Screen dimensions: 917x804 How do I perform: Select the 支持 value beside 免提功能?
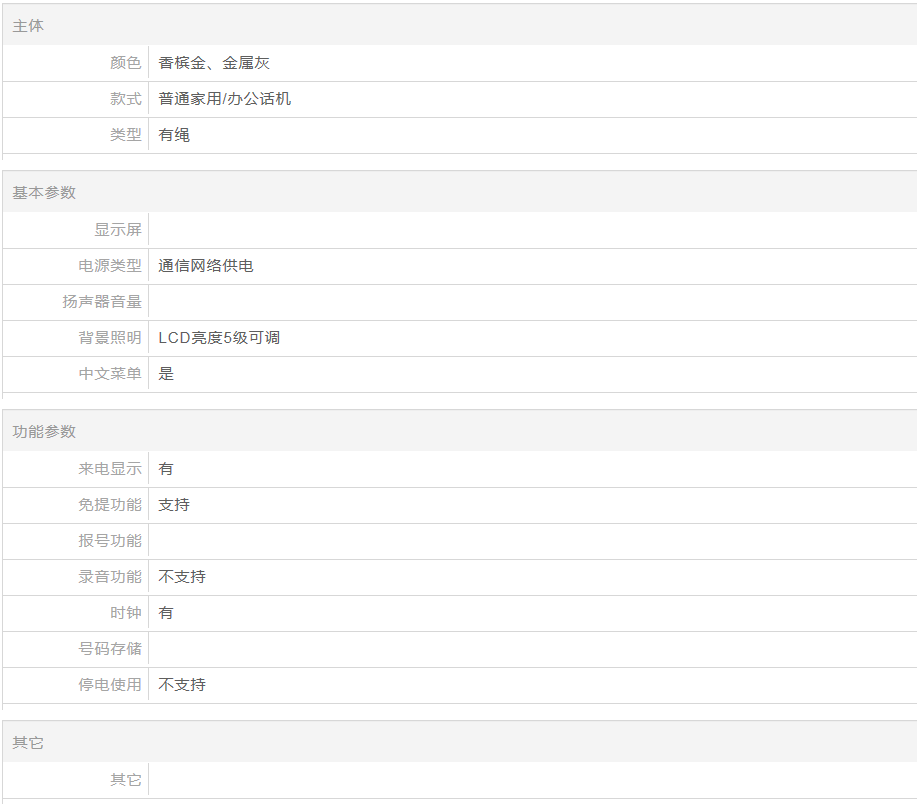pos(174,505)
